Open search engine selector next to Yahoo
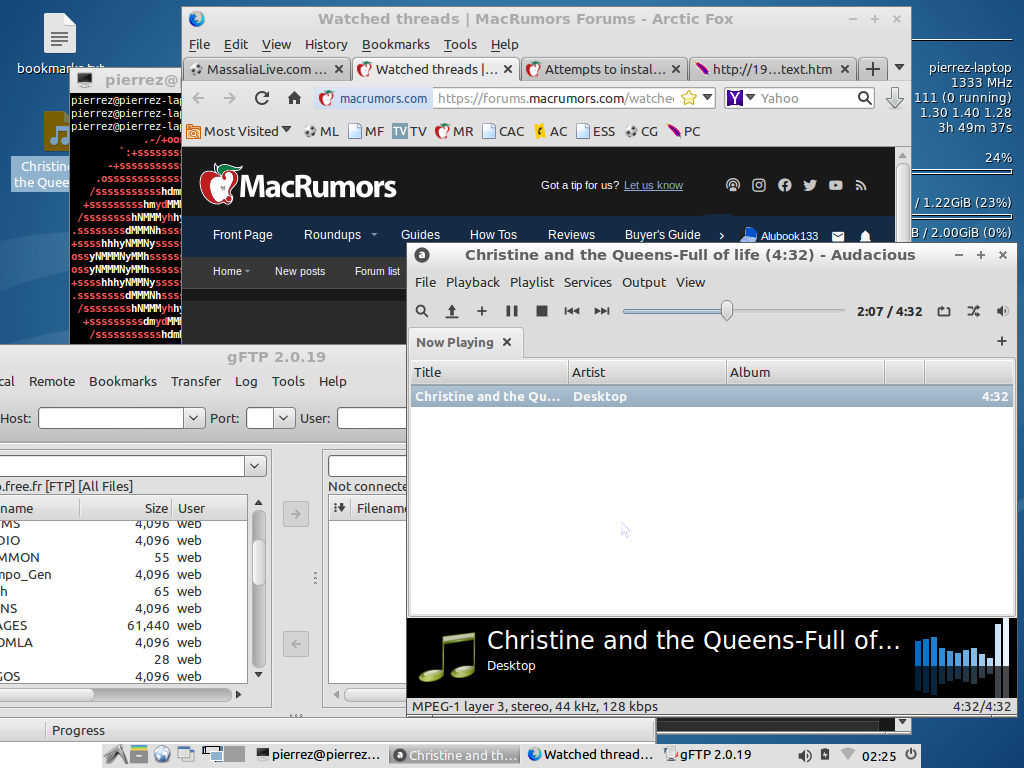1024x768 pixels. pos(750,98)
